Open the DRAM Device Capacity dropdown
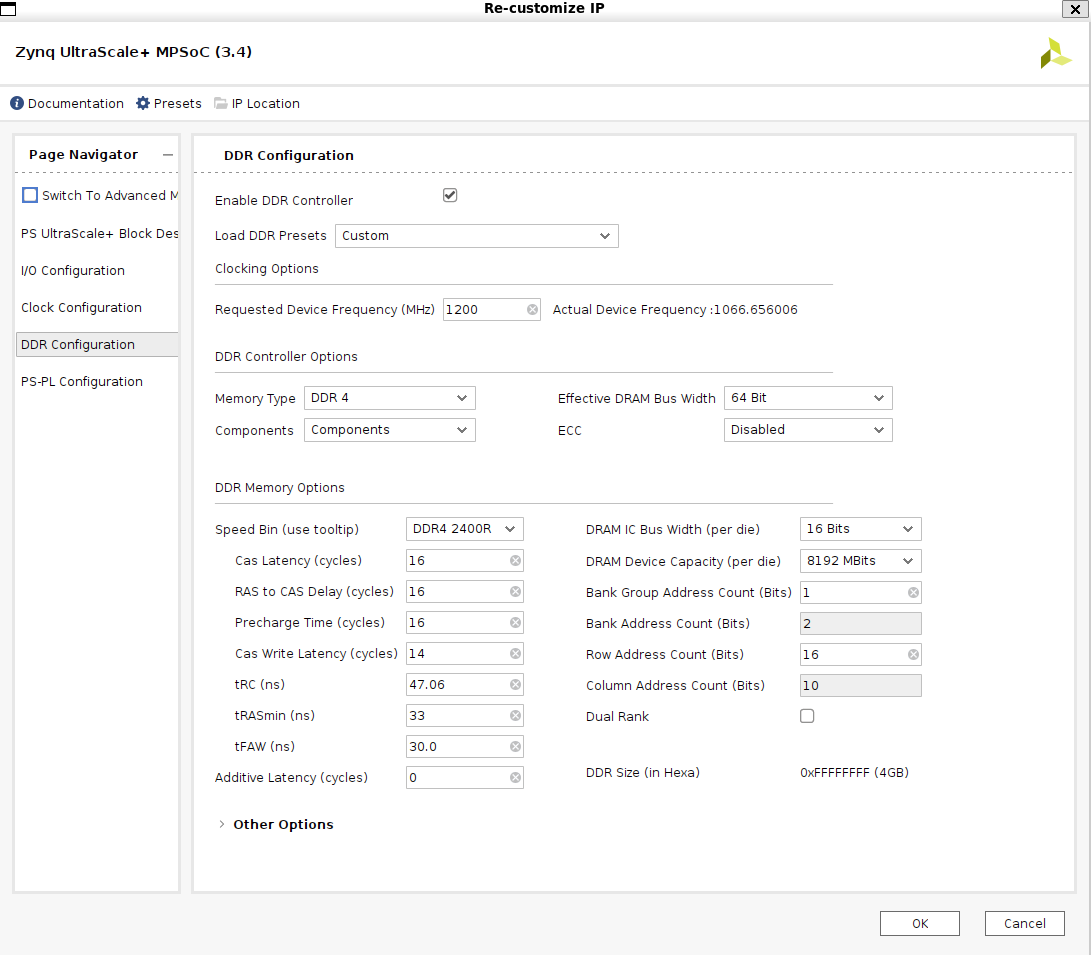1091x955 pixels. click(x=861, y=561)
